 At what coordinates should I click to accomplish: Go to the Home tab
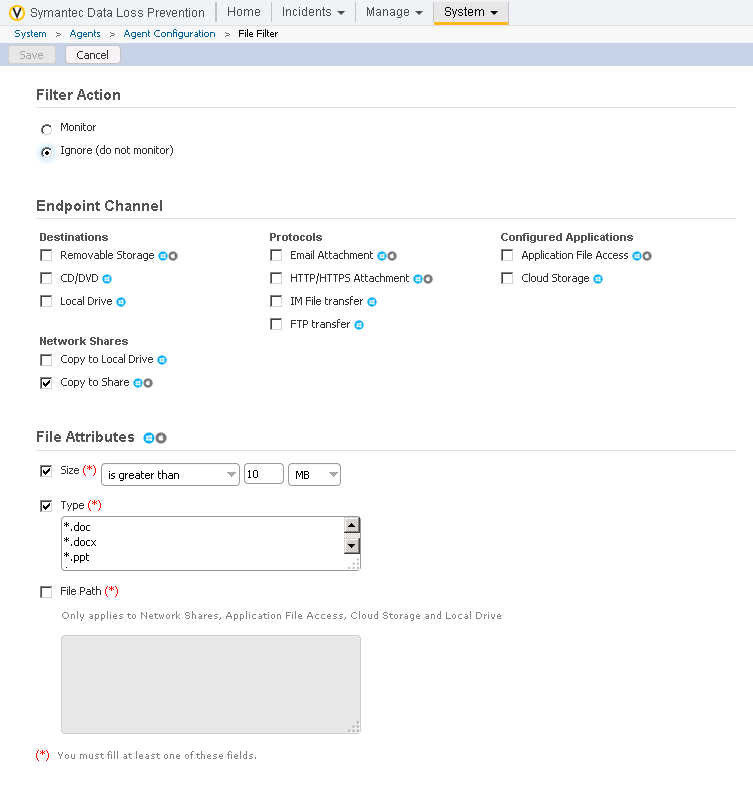[x=244, y=12]
